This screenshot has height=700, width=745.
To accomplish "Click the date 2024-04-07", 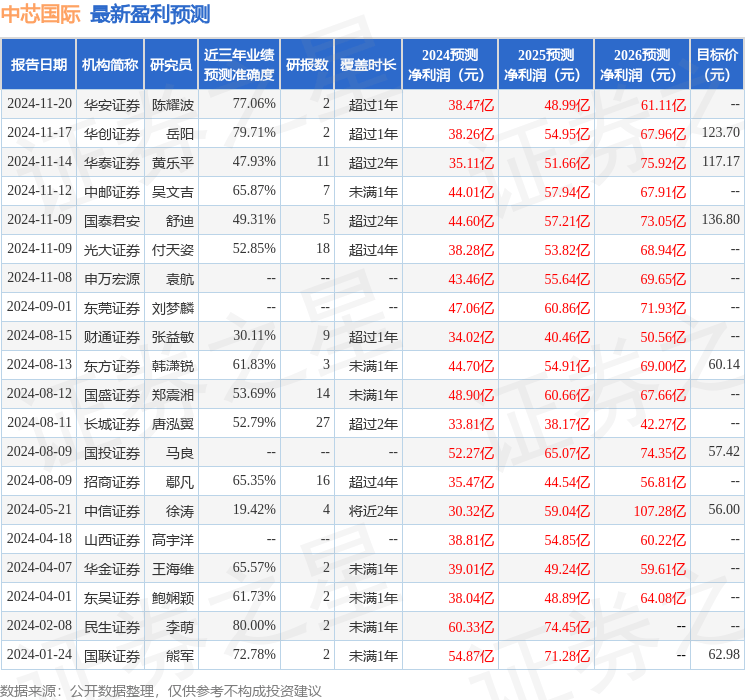I will tap(39, 567).
